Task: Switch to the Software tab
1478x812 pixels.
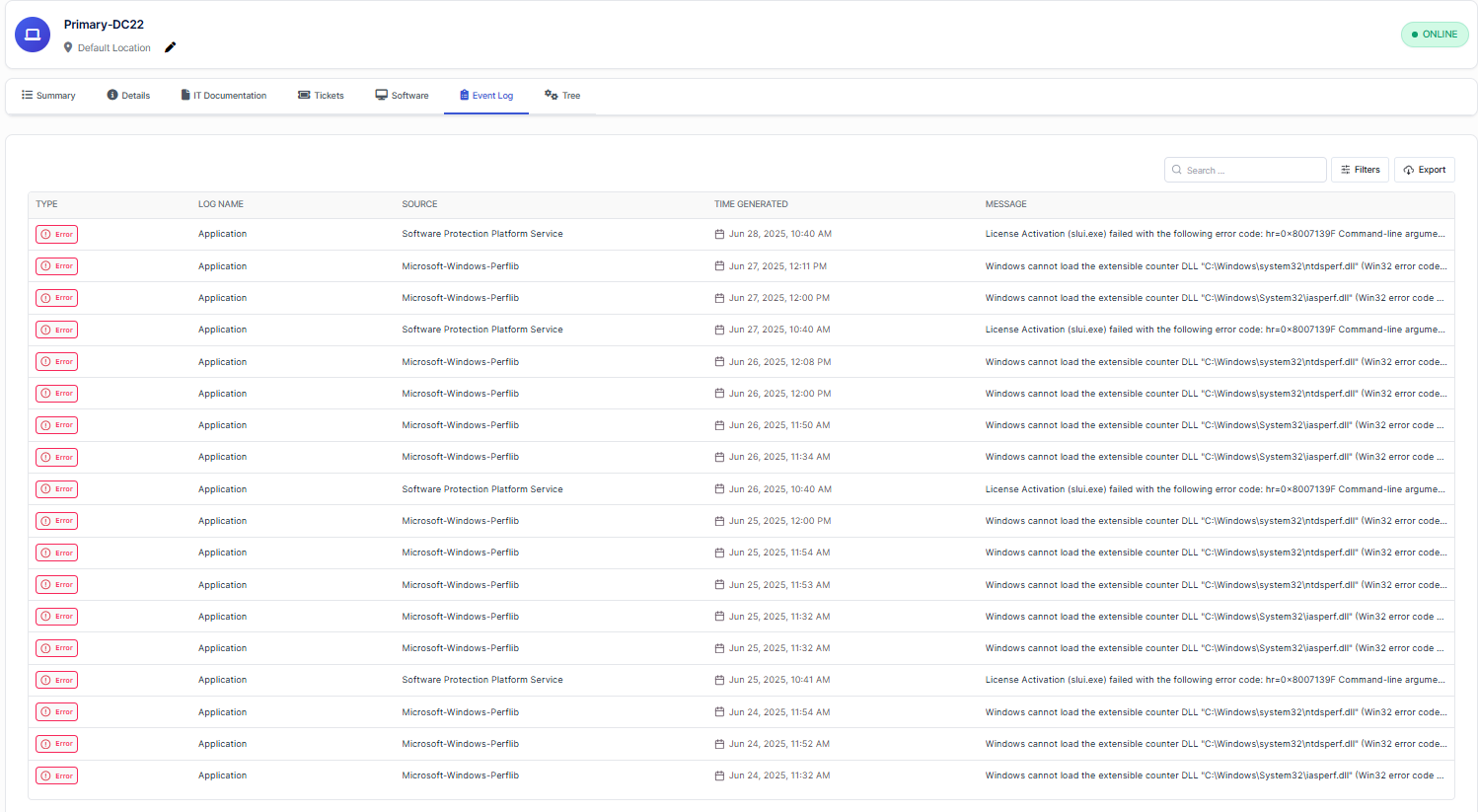Action: tap(402, 96)
